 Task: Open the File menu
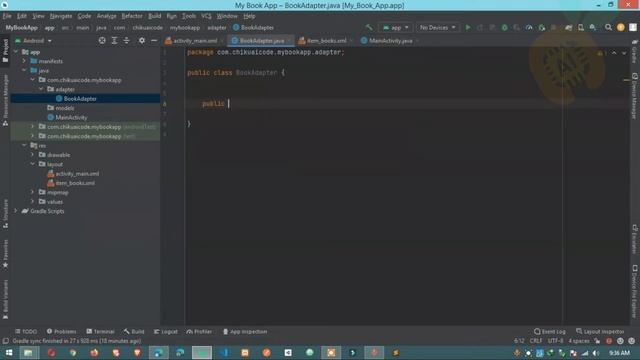7,16
